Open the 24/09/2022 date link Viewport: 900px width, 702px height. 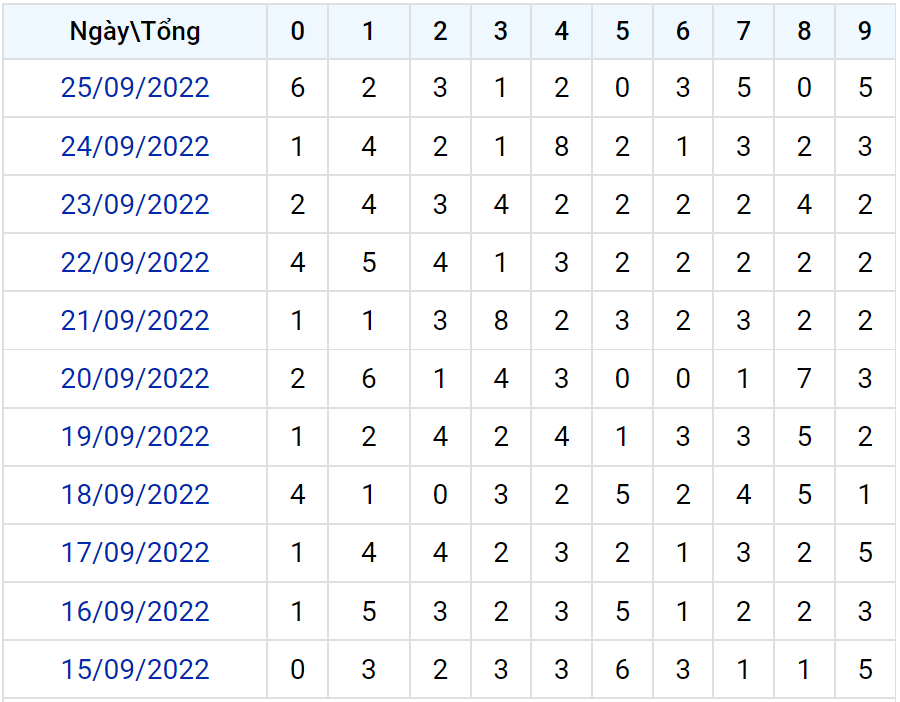(x=135, y=146)
